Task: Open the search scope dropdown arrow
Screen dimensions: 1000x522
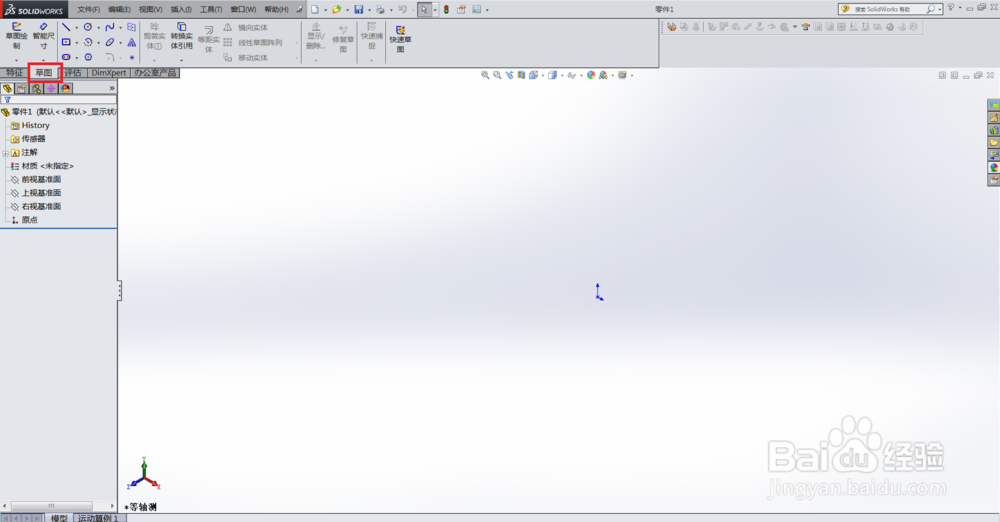Action: 939,10
